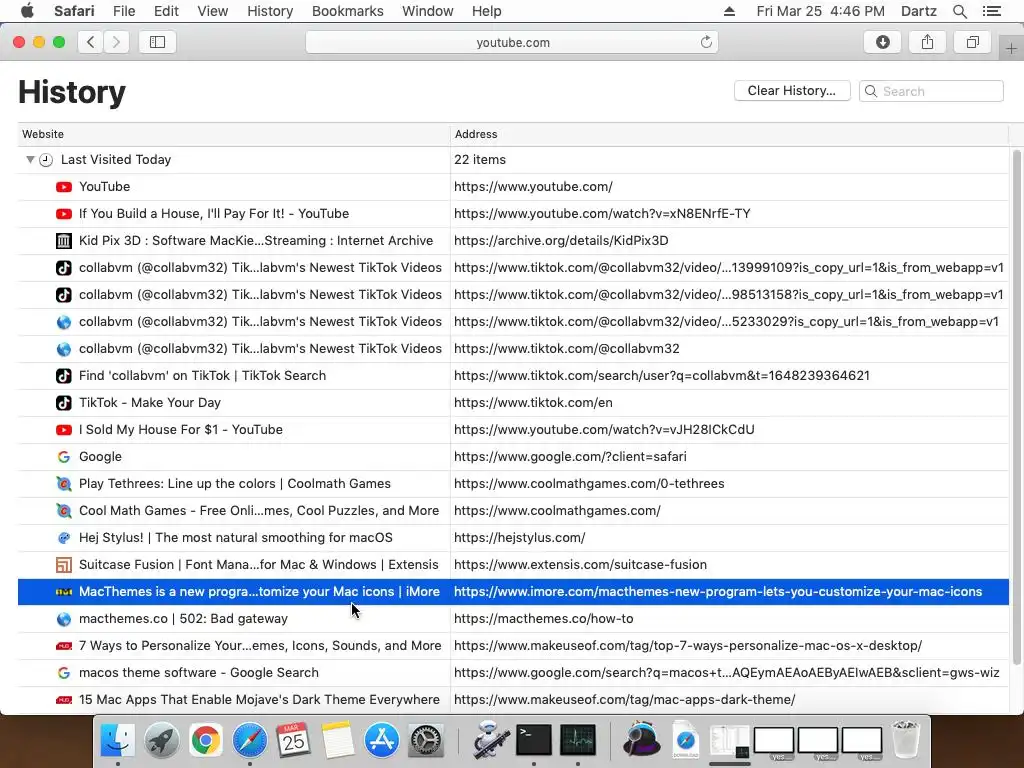
Task: Open the App Store icon in the Dock
Action: click(x=381, y=740)
